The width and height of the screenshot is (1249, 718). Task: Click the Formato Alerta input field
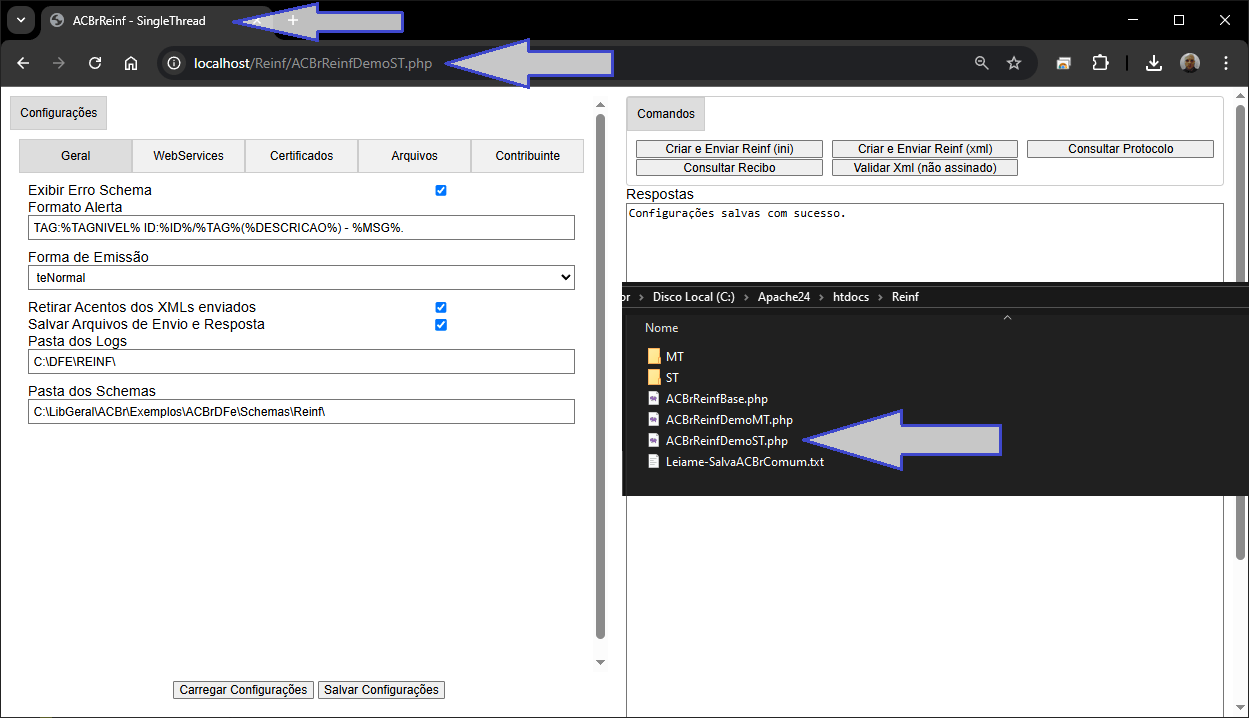pyautogui.click(x=301, y=228)
